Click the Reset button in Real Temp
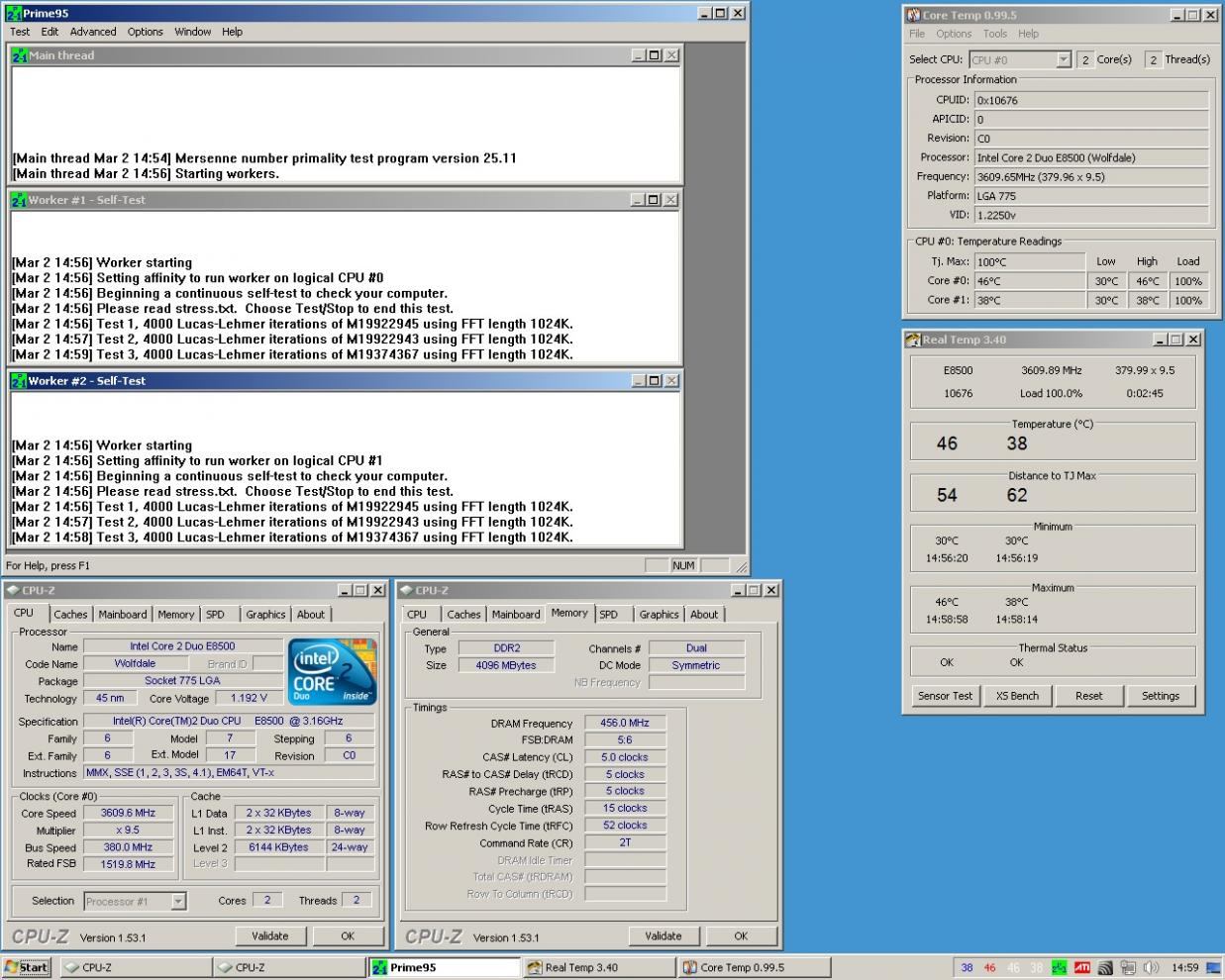The image size is (1225, 980). (x=1088, y=696)
